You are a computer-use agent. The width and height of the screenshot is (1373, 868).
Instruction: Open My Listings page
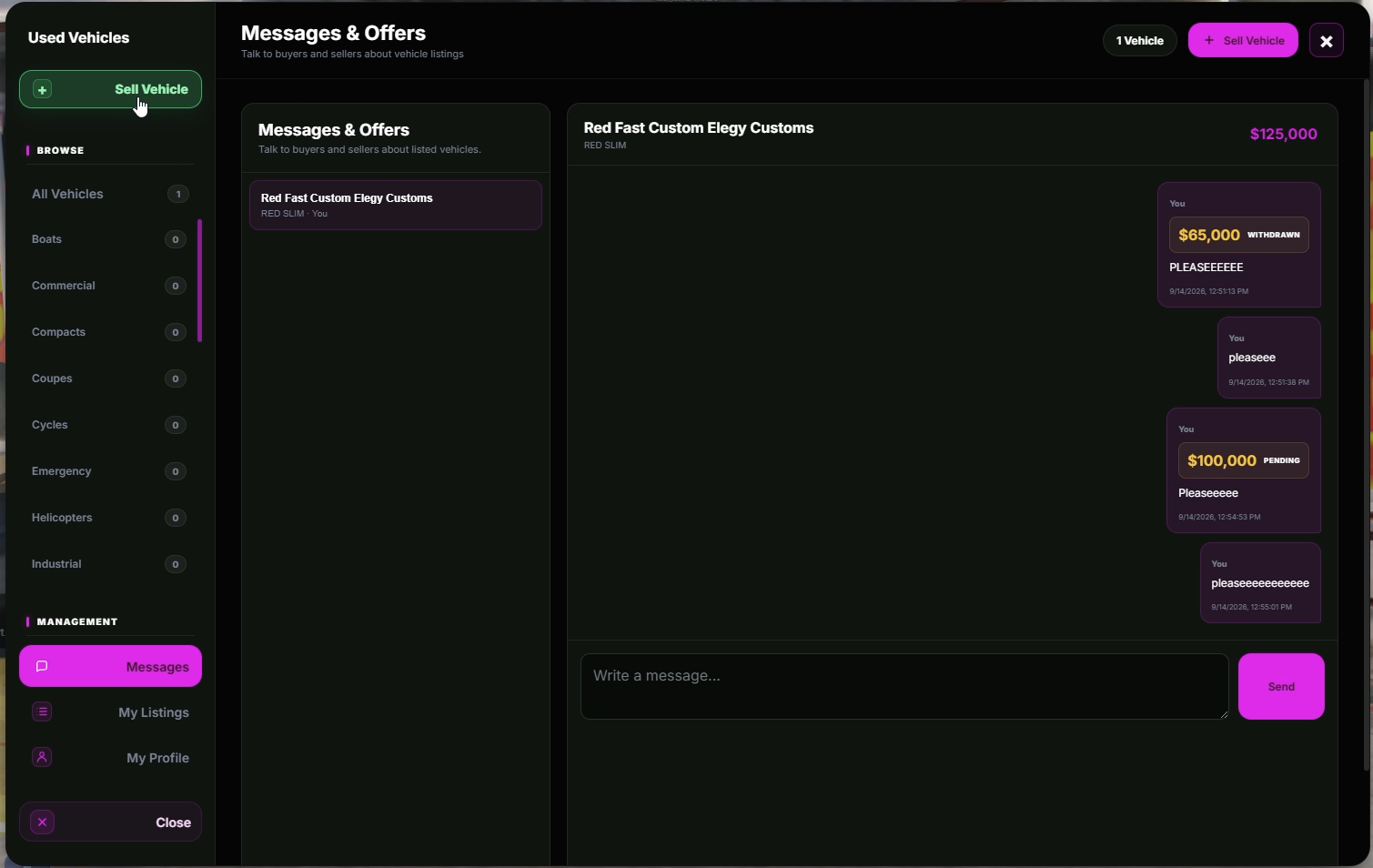pos(110,712)
